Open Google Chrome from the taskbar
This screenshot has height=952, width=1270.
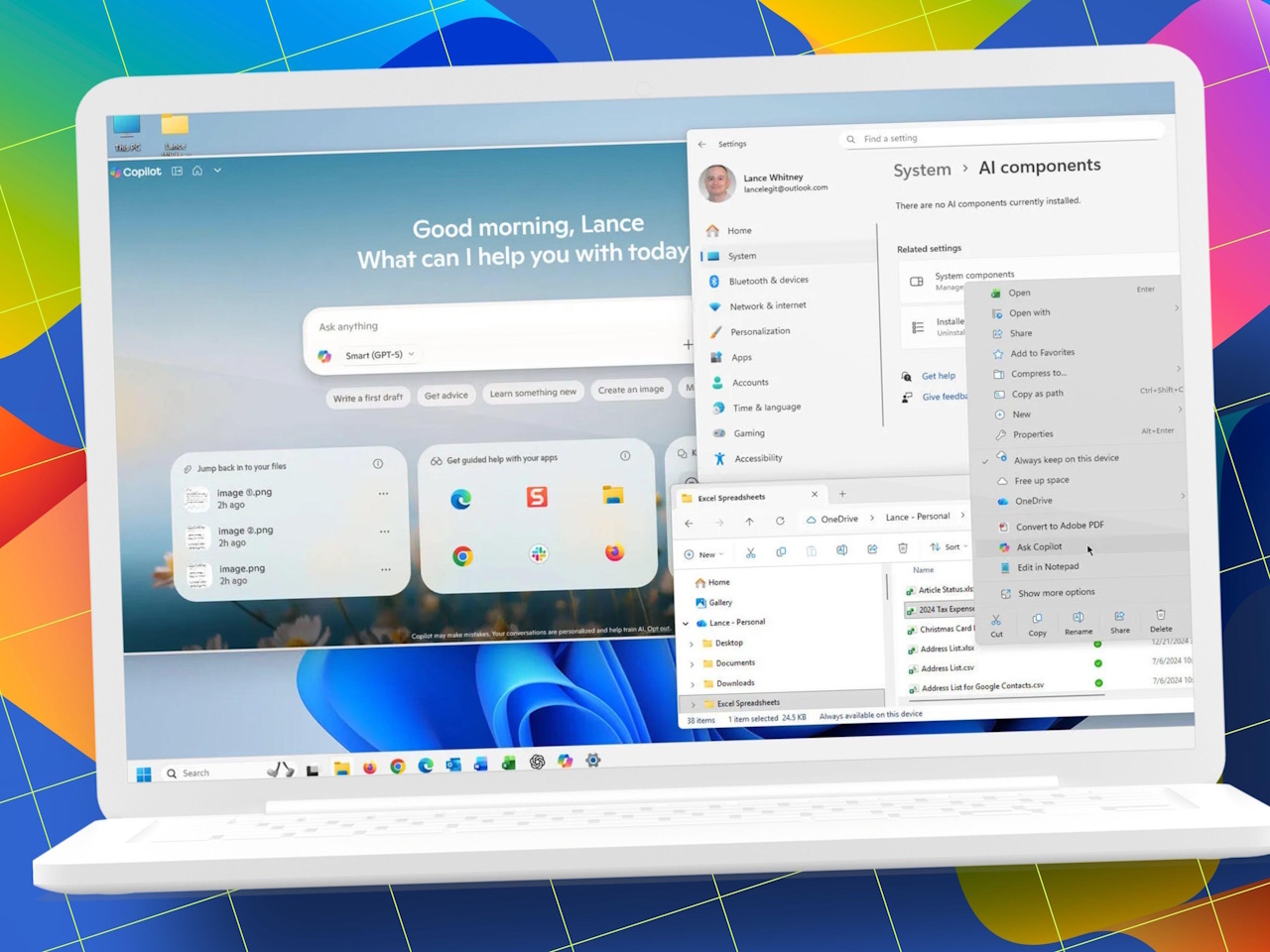point(397,766)
